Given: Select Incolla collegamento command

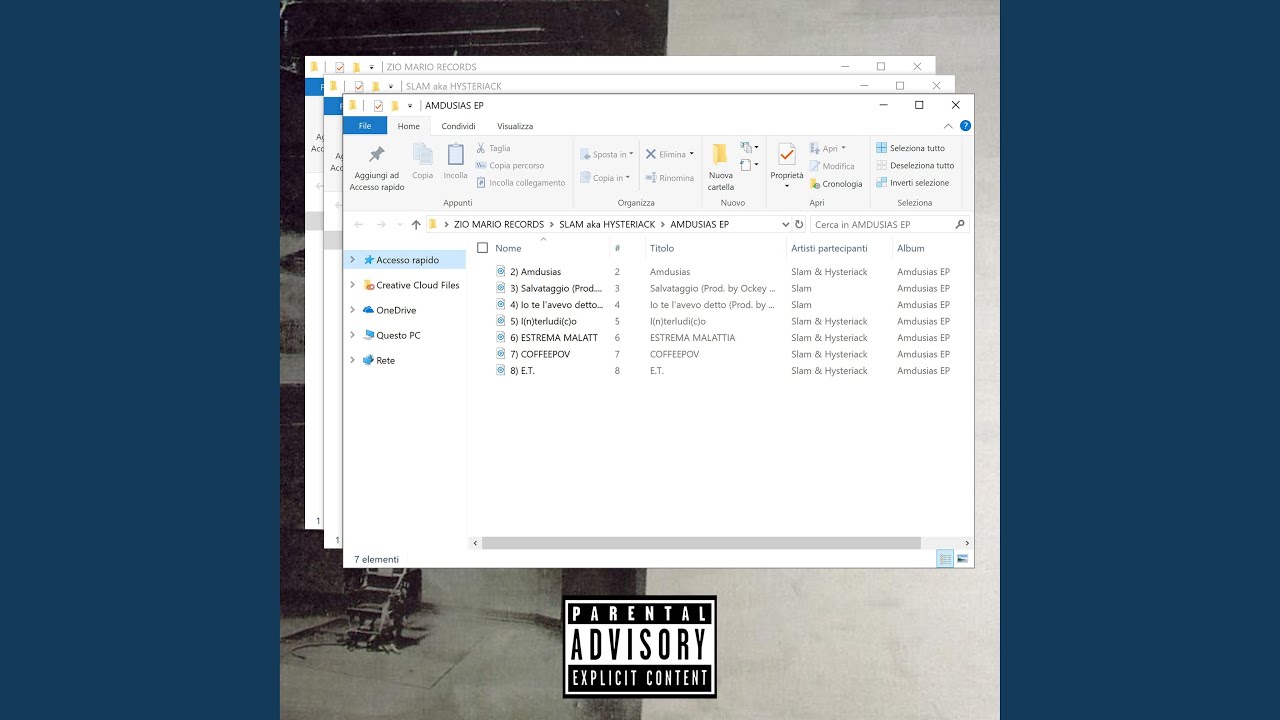Looking at the screenshot, I should tap(521, 183).
